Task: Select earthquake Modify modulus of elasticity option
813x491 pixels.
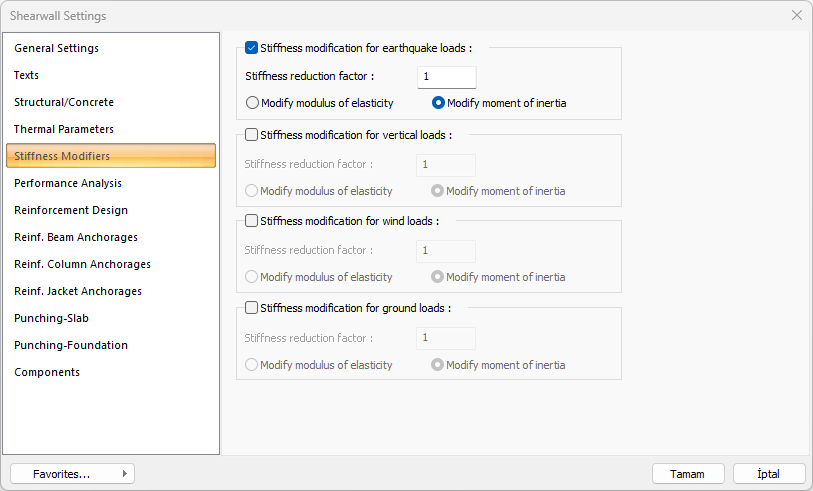Action: click(253, 103)
